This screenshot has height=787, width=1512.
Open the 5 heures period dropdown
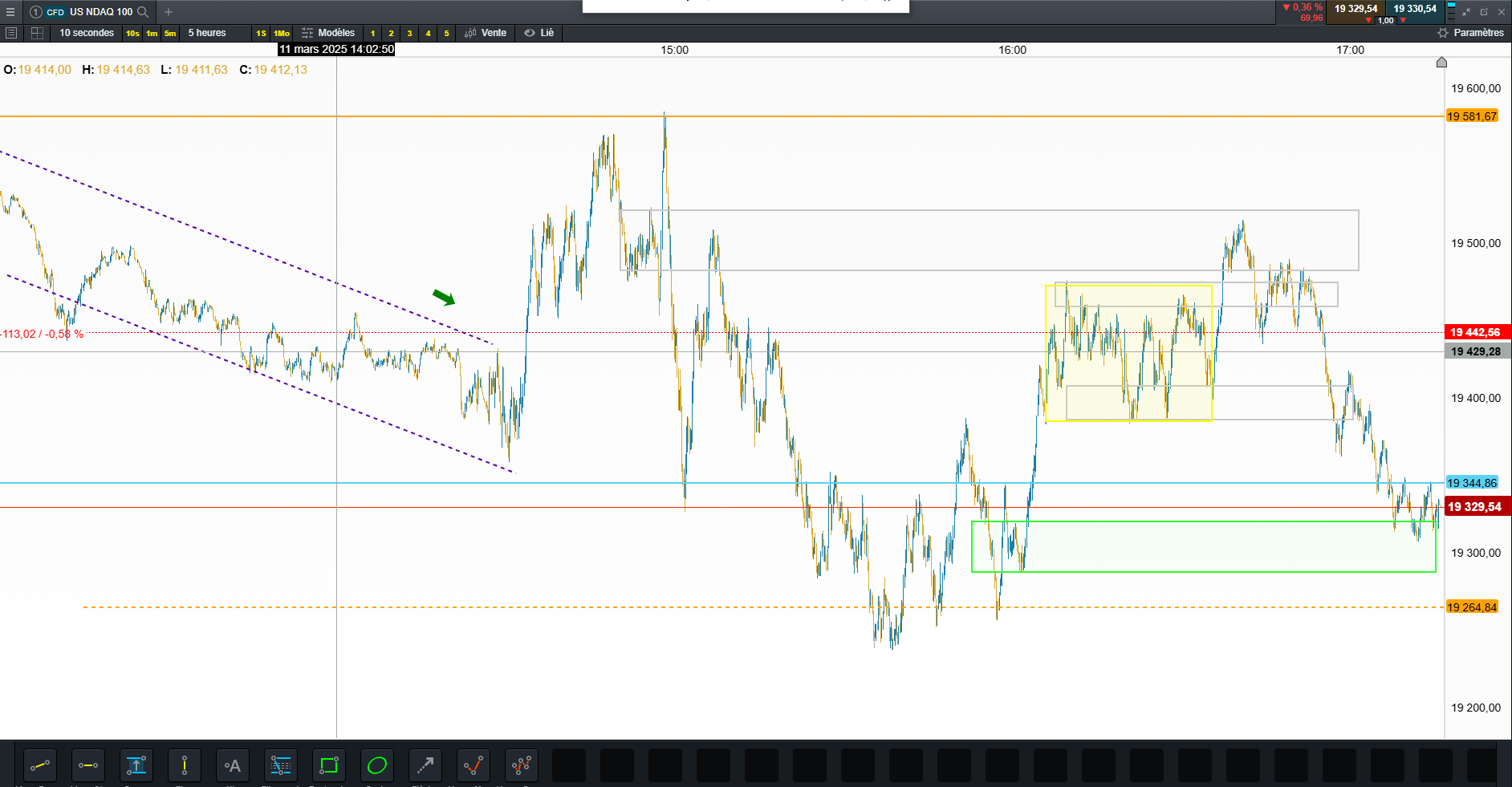(x=207, y=33)
